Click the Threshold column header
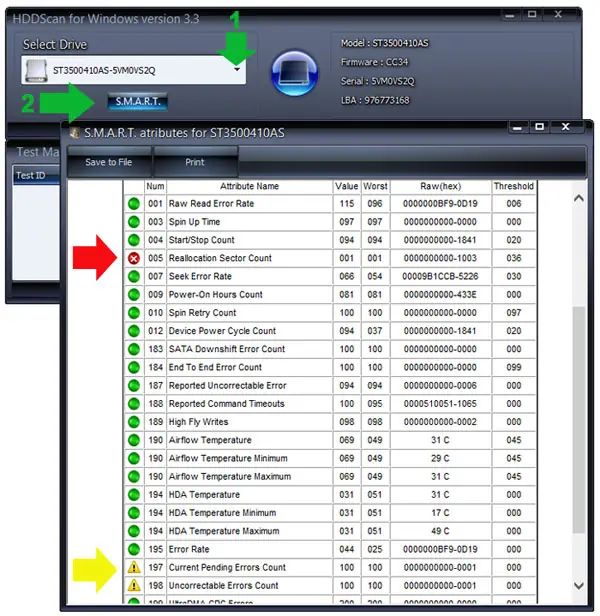 point(514,186)
